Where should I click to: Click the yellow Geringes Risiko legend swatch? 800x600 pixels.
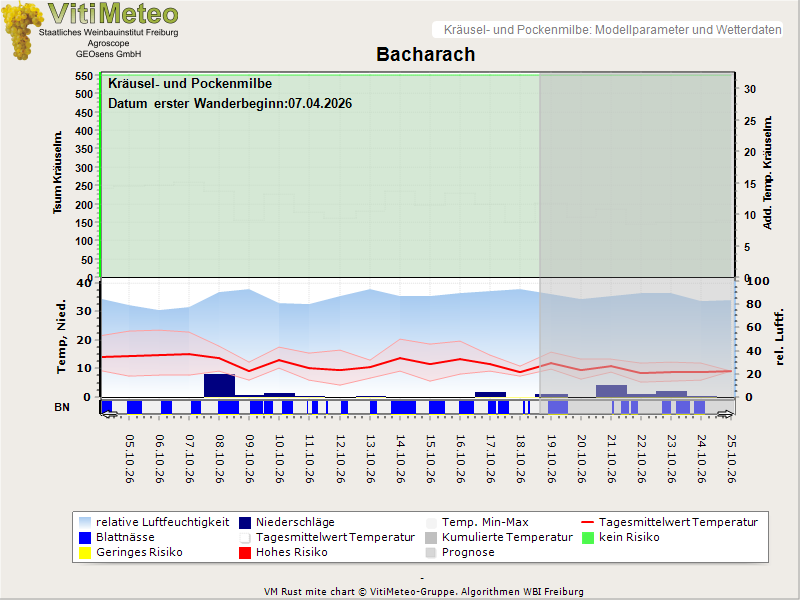[85, 553]
